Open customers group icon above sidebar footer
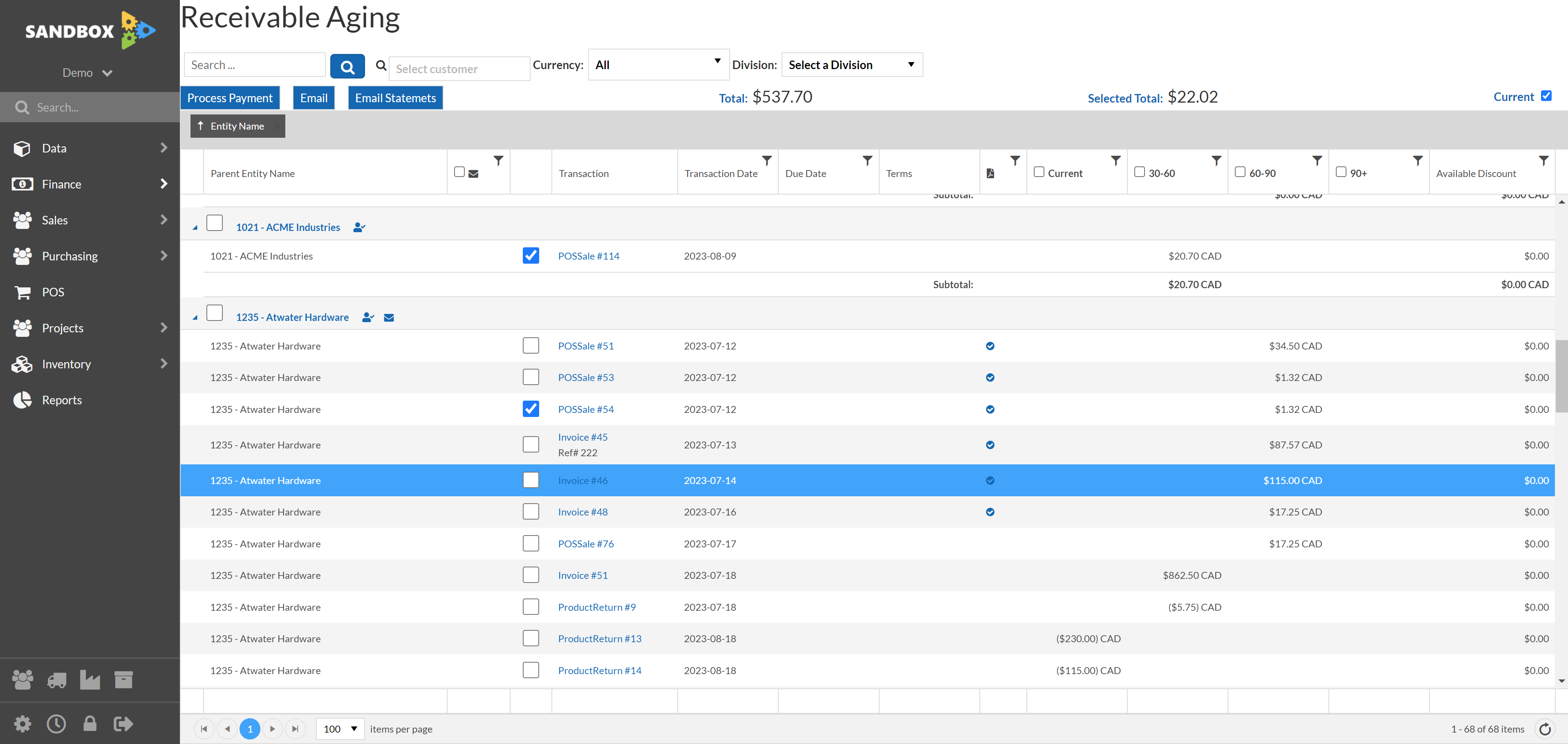 point(23,680)
